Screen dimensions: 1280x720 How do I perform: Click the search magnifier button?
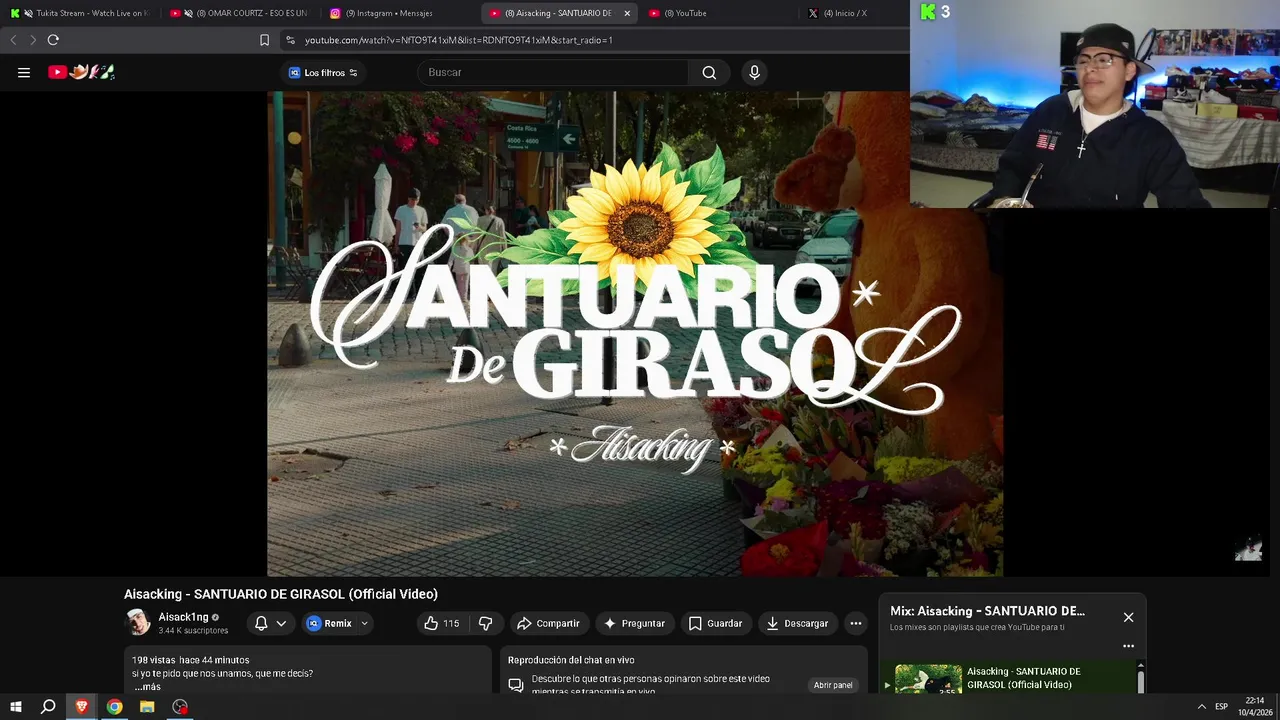coord(709,72)
